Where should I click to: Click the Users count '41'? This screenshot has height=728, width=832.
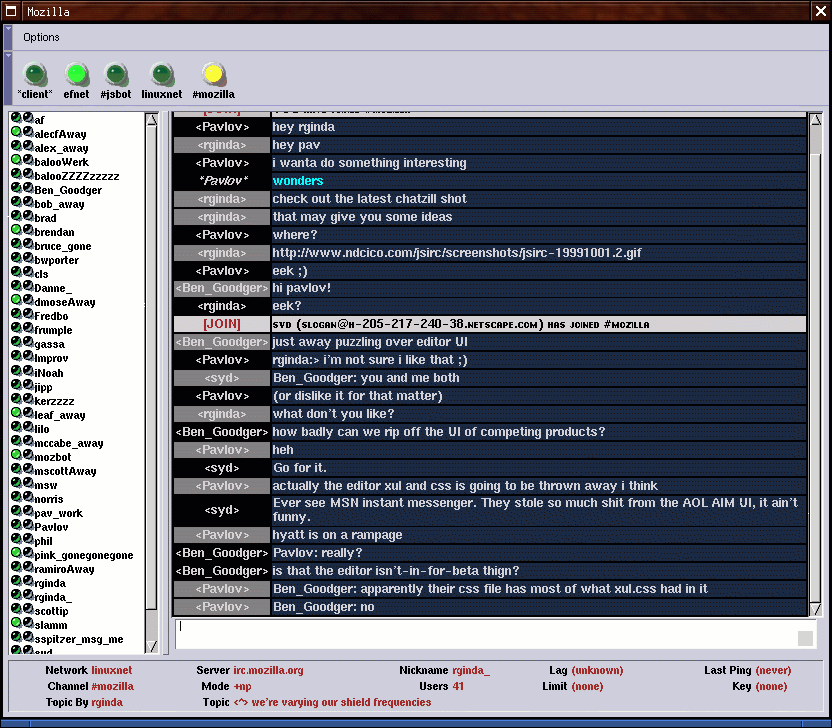coord(458,686)
